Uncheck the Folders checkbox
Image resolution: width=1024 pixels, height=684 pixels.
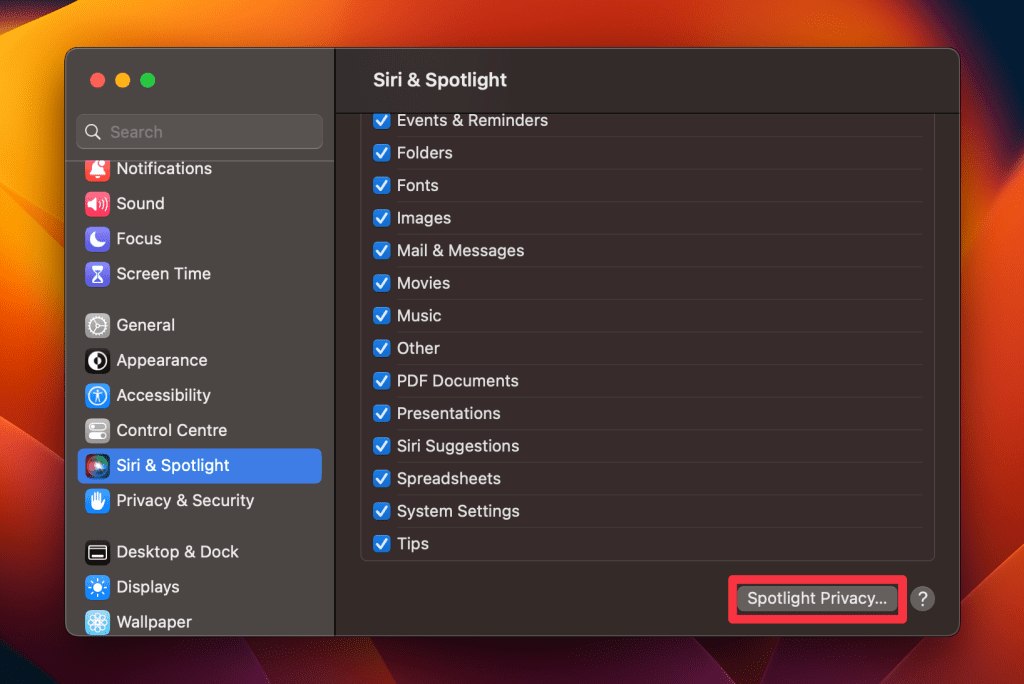pos(381,153)
